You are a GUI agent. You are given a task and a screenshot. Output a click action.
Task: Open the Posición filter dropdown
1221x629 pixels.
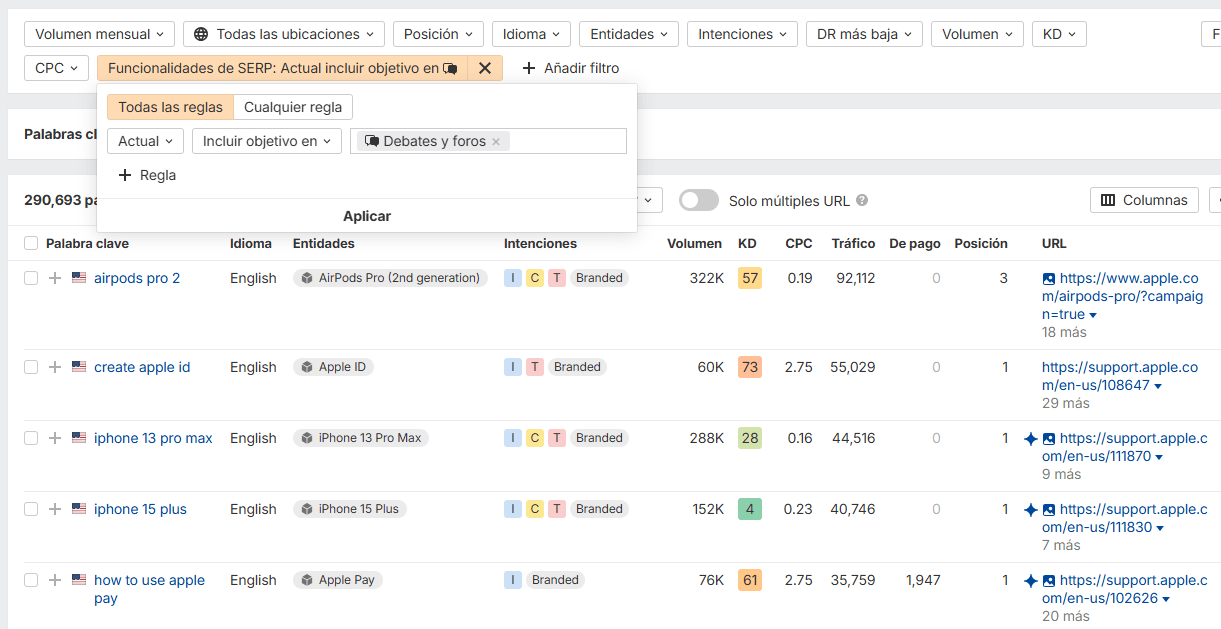click(x=438, y=34)
